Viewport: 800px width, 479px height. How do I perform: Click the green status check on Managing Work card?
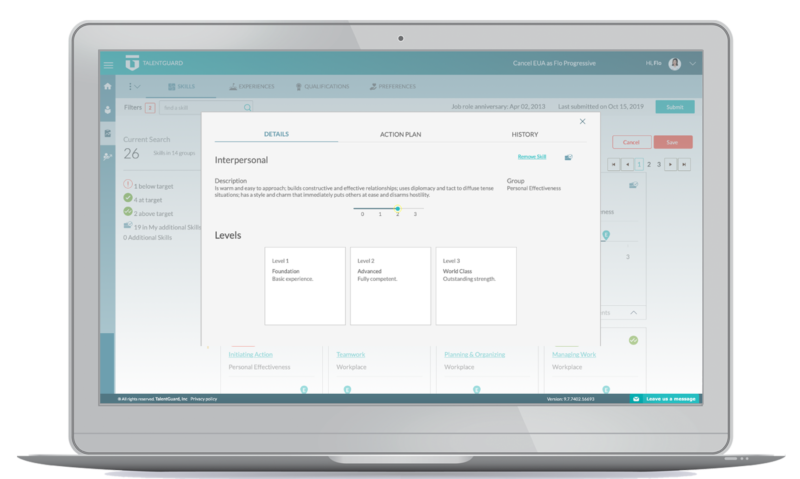click(x=633, y=340)
